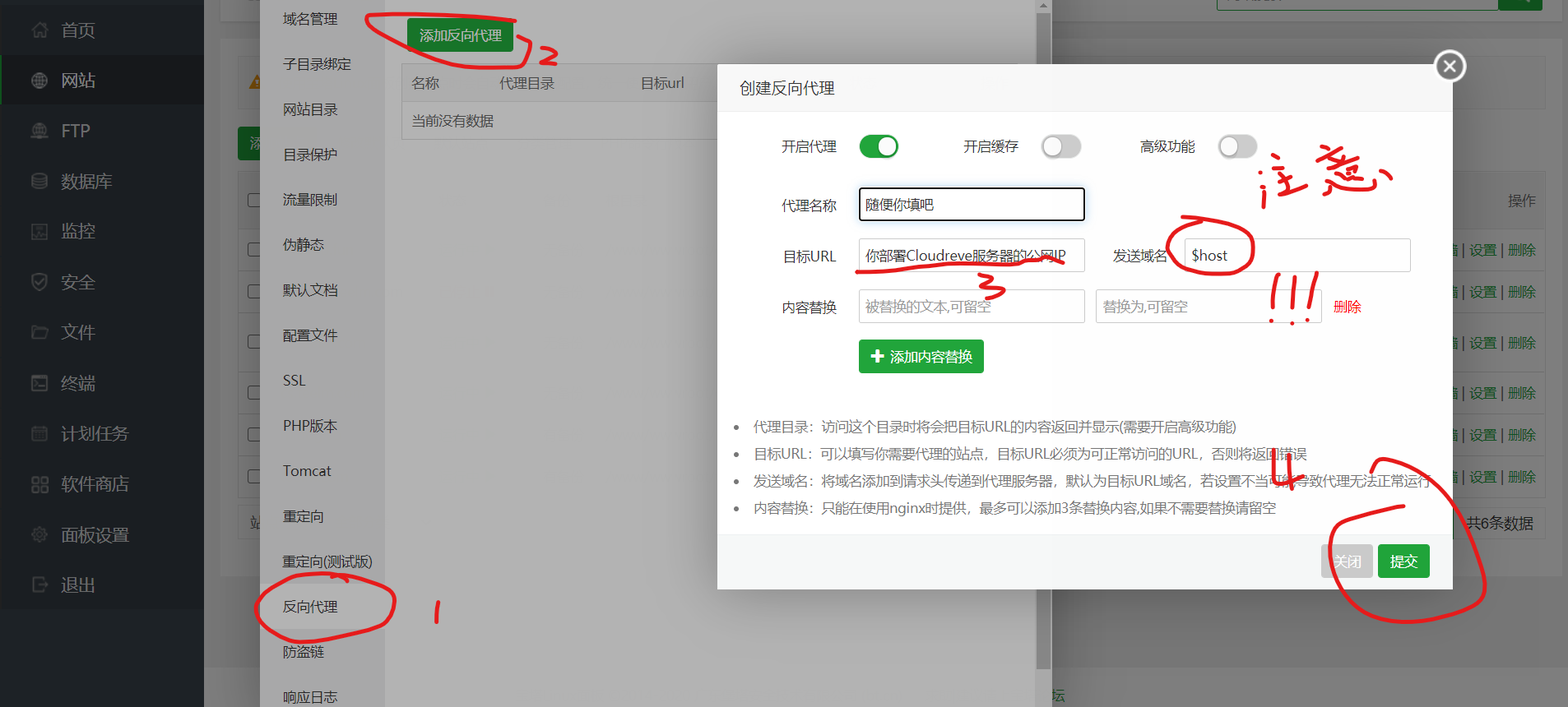Open the 面板设置 gear icon
Image resolution: width=1568 pixels, height=707 pixels.
(x=39, y=534)
